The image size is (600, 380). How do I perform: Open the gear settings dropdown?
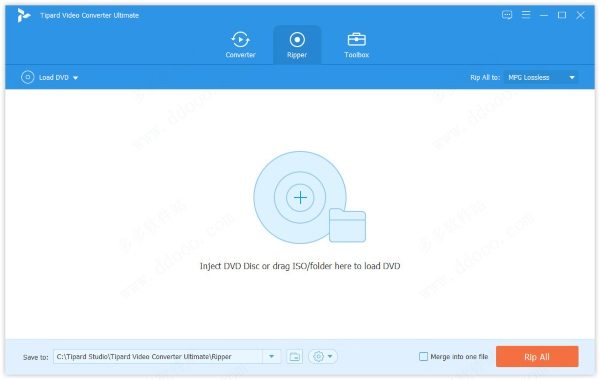[x=323, y=357]
